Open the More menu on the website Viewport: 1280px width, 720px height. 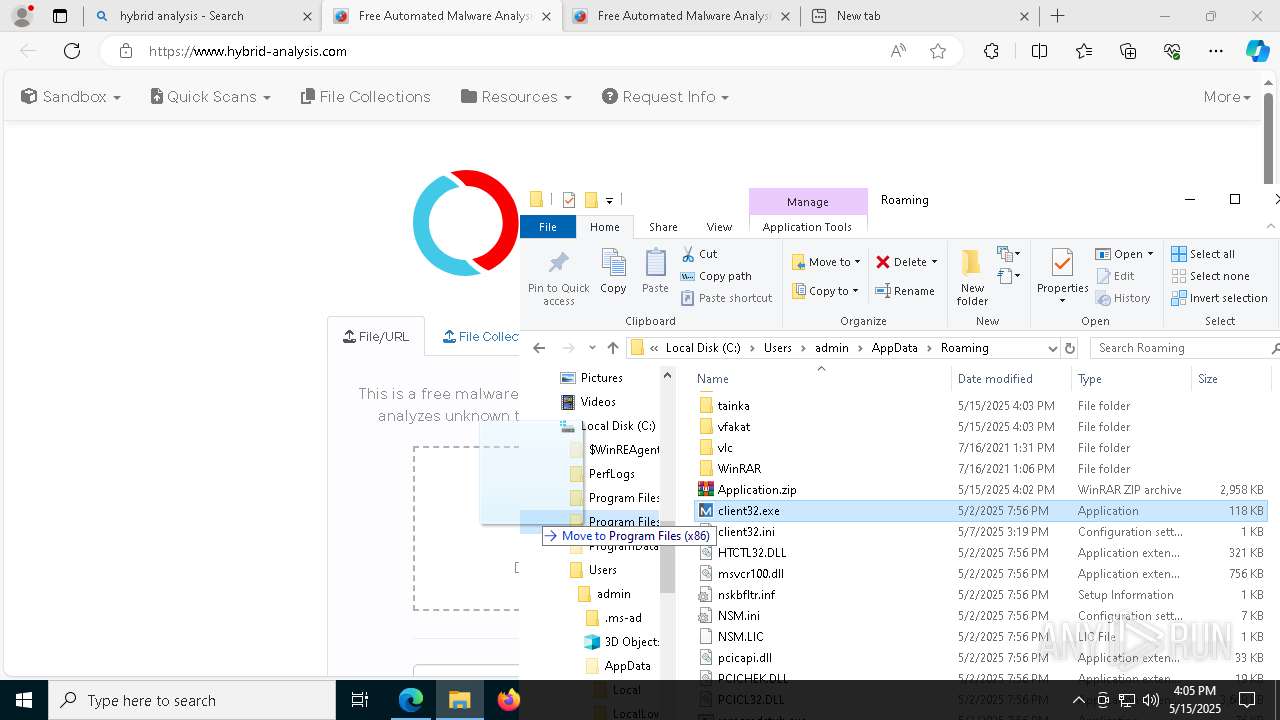tap(1227, 97)
